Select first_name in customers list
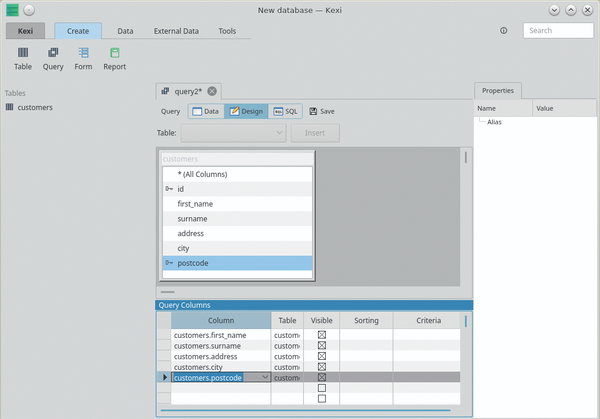The width and height of the screenshot is (600, 419). point(237,204)
